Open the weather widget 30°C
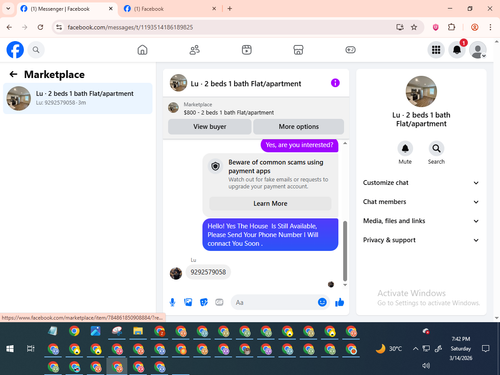Viewport: 500px width, 375px height. [389, 349]
